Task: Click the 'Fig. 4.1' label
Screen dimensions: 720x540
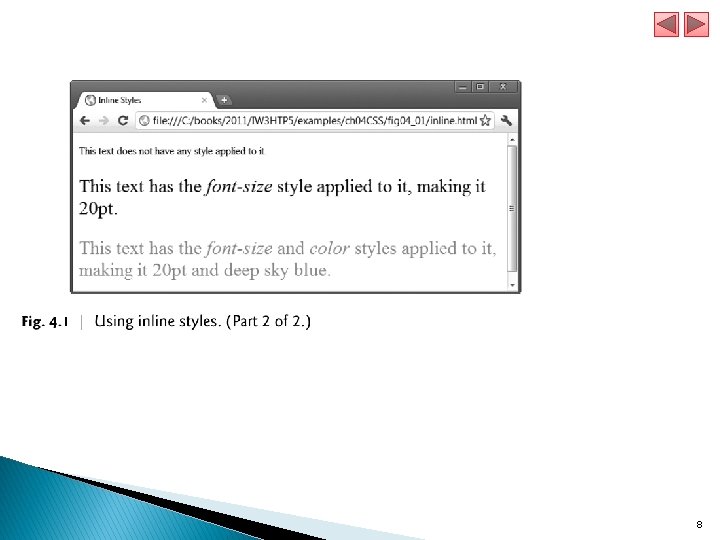Action: click(x=45, y=321)
